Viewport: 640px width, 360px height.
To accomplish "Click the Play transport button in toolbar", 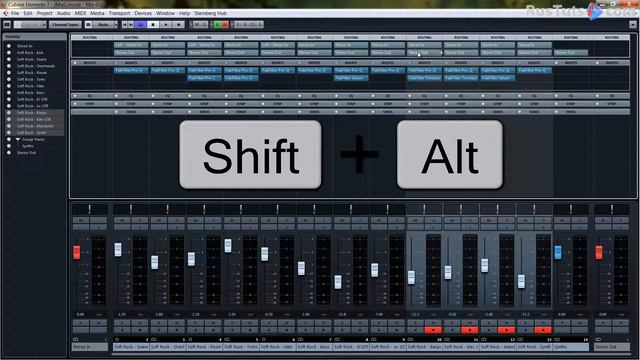I will point(166,25).
